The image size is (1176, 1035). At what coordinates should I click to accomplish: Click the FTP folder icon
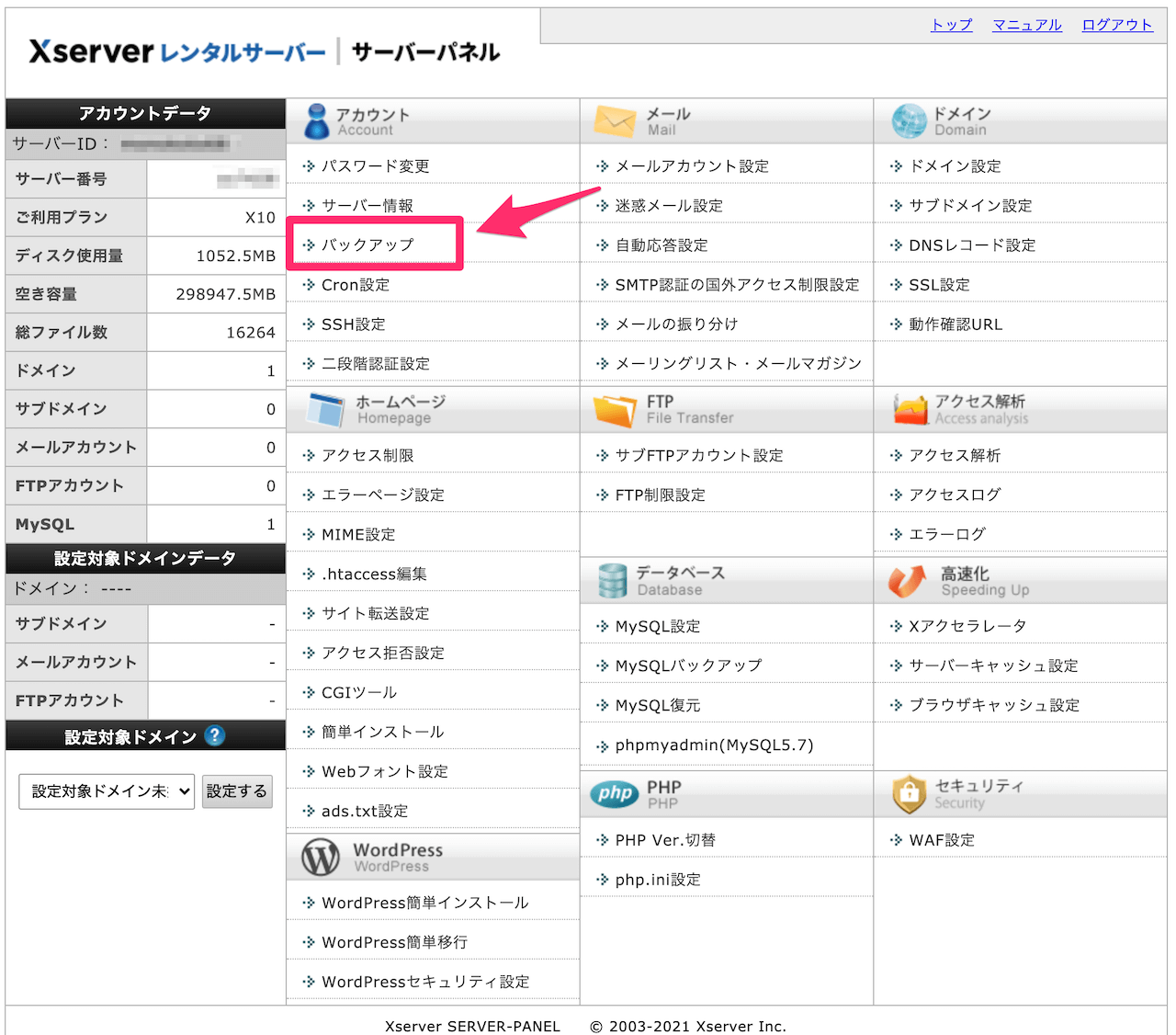pos(615,410)
